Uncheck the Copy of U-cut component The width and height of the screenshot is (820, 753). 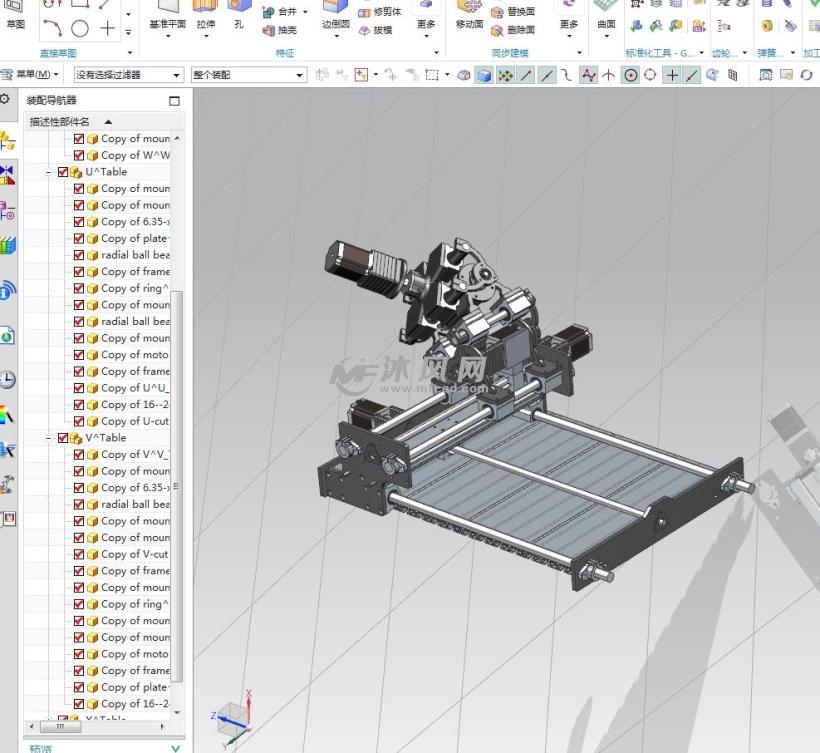(79, 421)
